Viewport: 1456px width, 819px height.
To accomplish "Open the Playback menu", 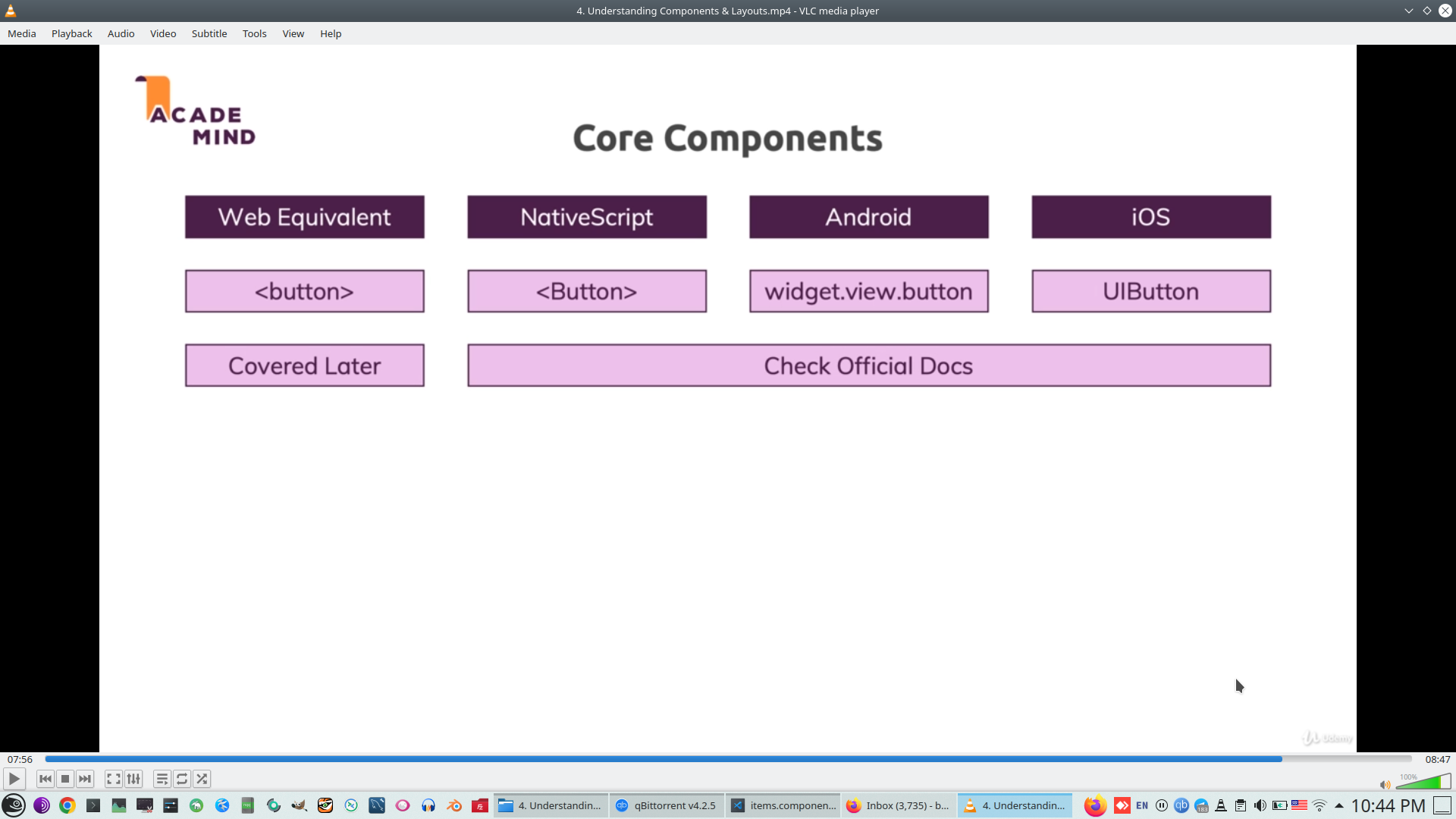I will point(72,33).
